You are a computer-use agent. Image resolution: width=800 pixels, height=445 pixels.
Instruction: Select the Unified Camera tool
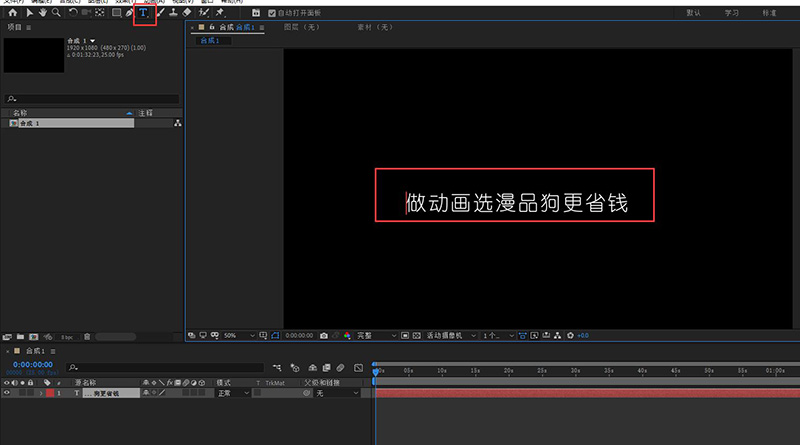pyautogui.click(x=86, y=13)
